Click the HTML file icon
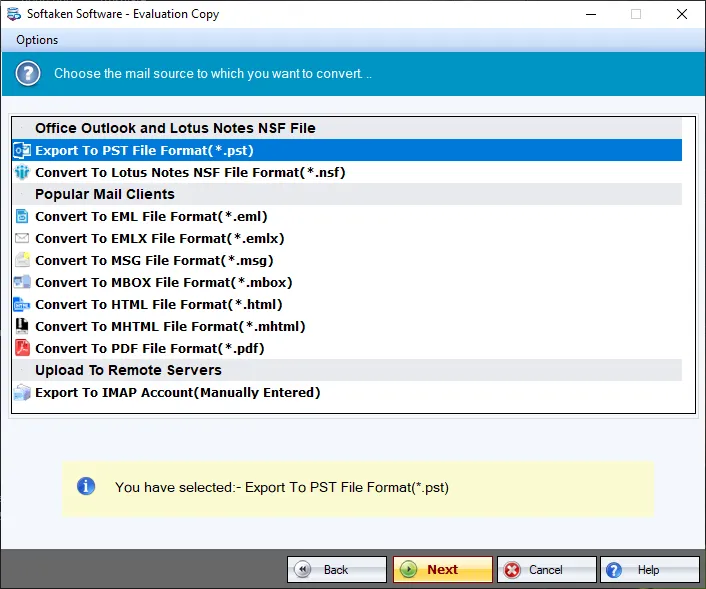706x589 pixels. 22,304
